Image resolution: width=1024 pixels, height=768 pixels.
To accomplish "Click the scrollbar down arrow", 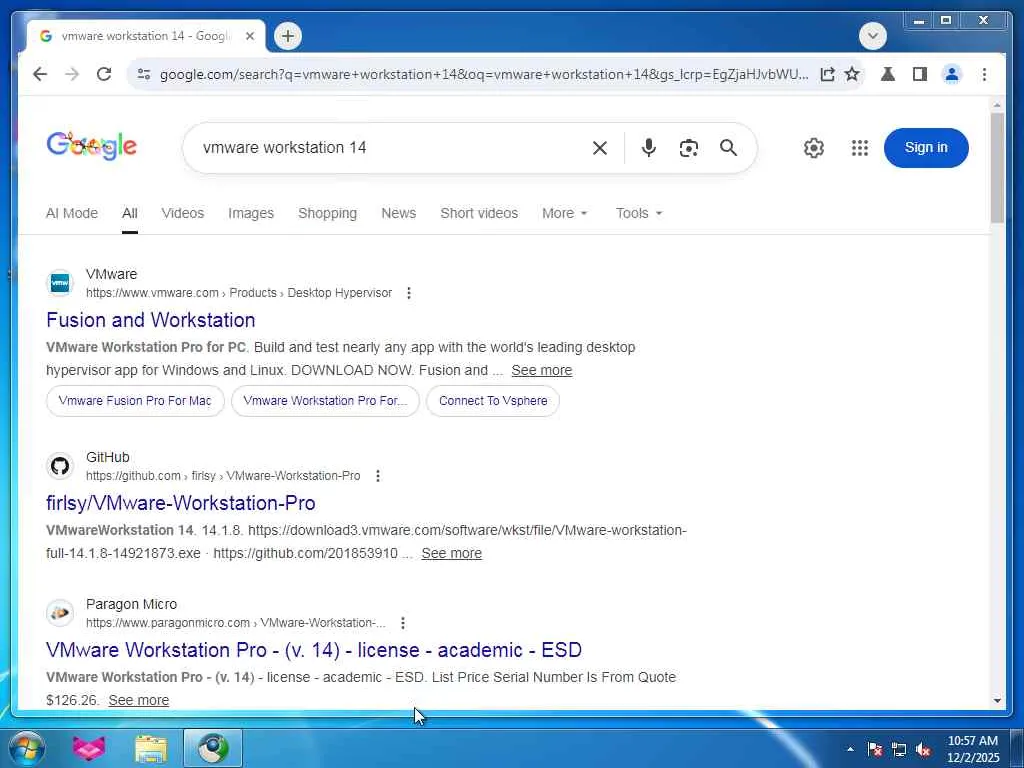I will [x=997, y=701].
